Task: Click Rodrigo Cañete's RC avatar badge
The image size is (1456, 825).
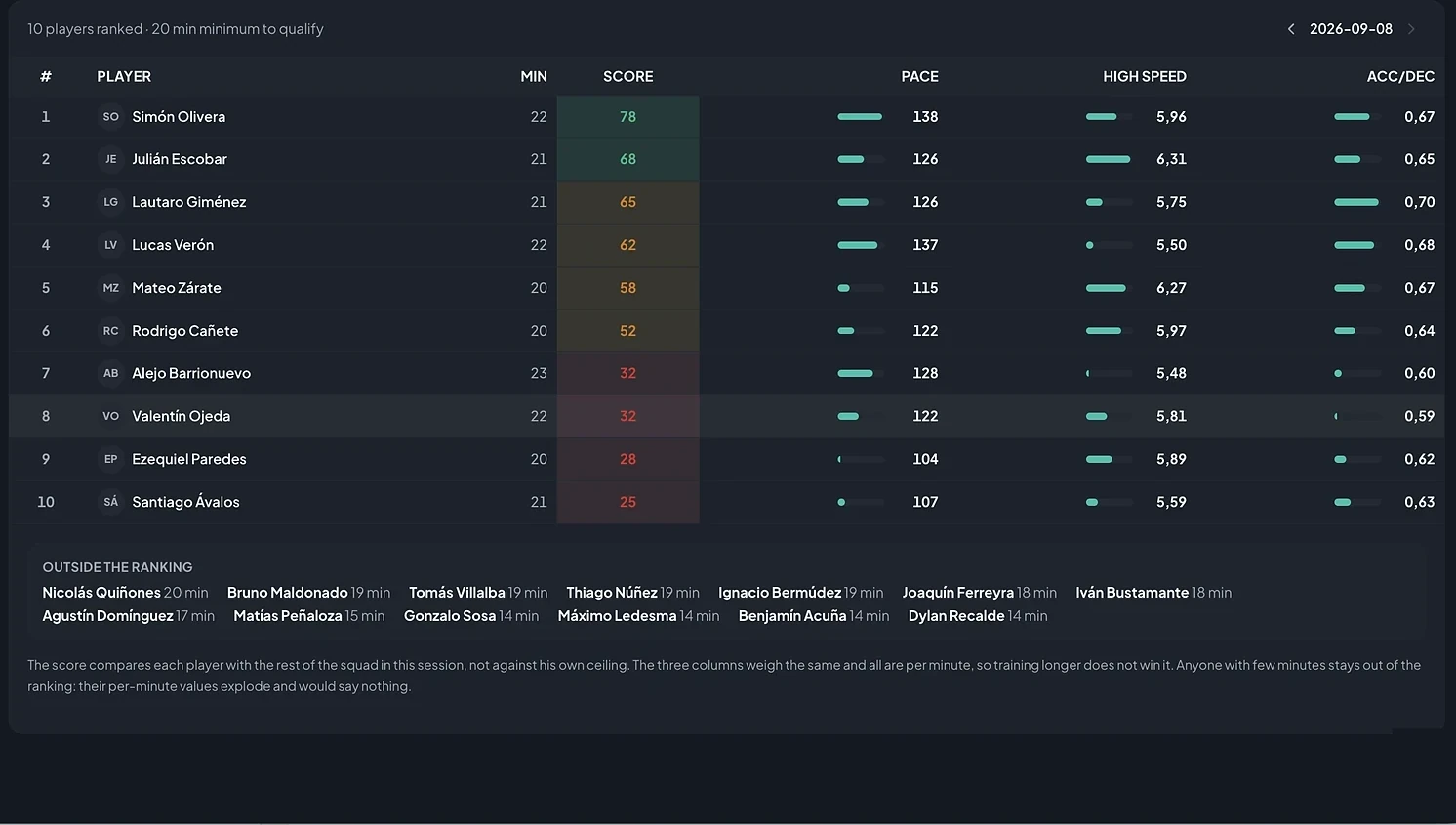Action: point(111,331)
